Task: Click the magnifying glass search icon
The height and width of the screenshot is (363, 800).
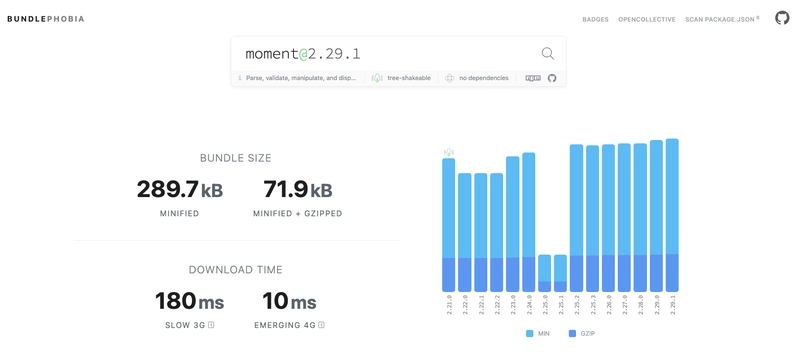Action: coord(547,53)
